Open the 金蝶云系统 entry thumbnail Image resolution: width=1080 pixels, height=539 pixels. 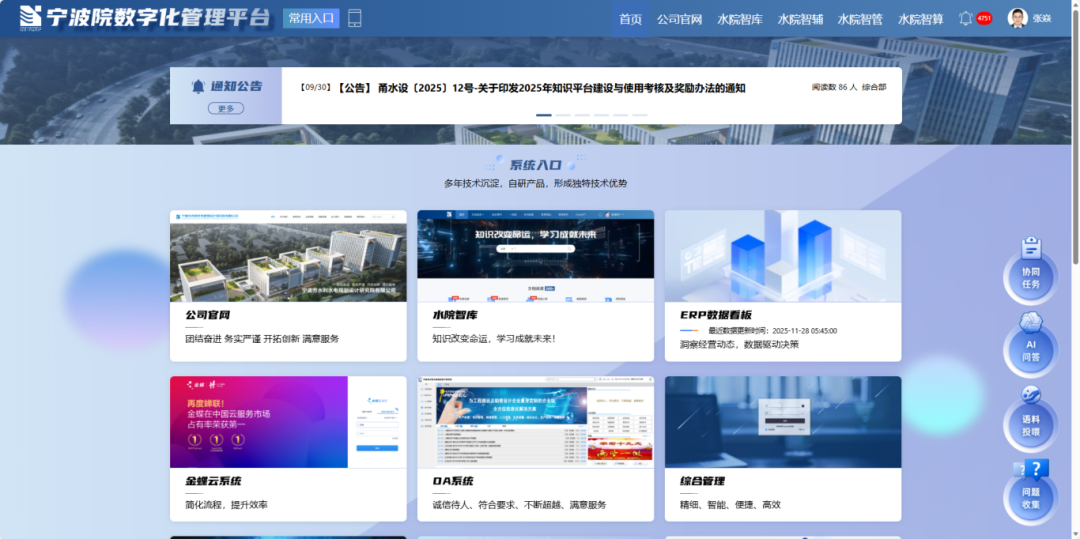(288, 422)
